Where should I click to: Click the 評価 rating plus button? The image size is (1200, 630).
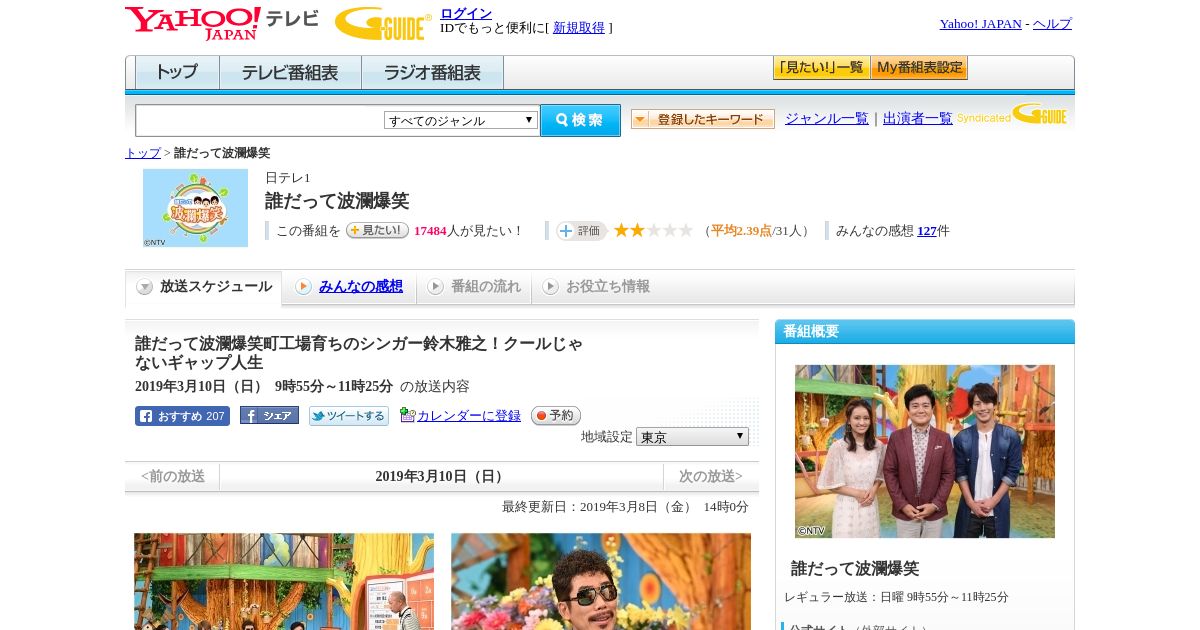point(581,231)
